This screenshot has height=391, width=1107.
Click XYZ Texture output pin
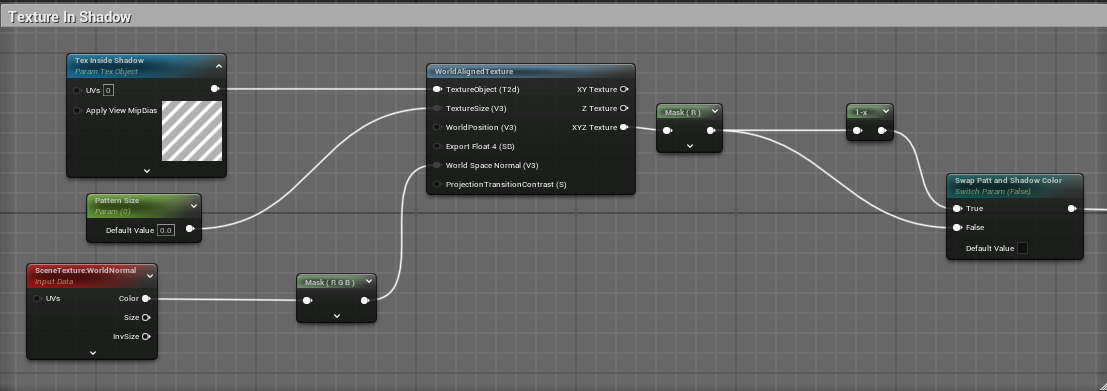click(624, 128)
